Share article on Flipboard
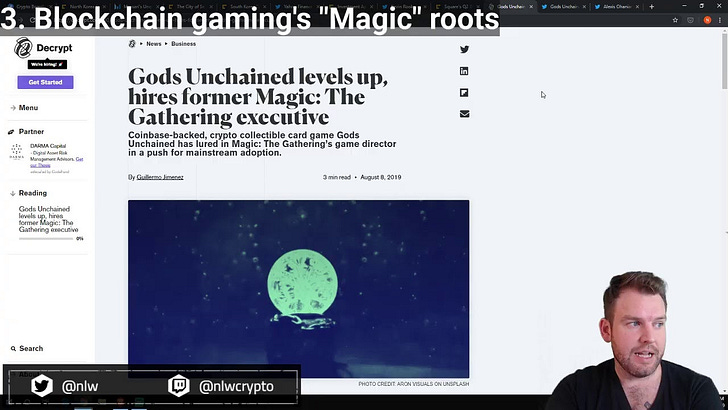 [464, 93]
